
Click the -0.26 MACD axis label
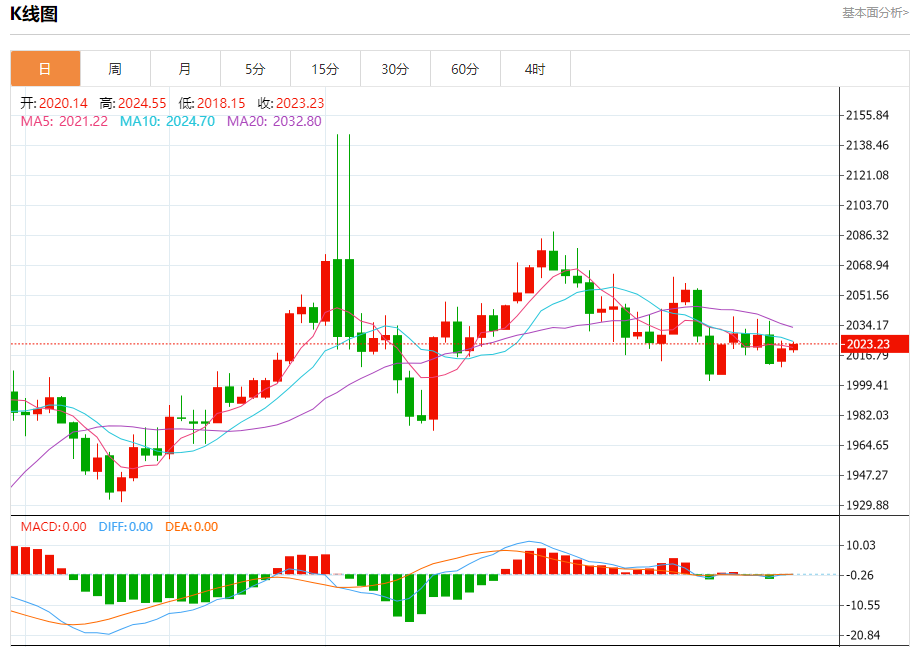(860, 575)
